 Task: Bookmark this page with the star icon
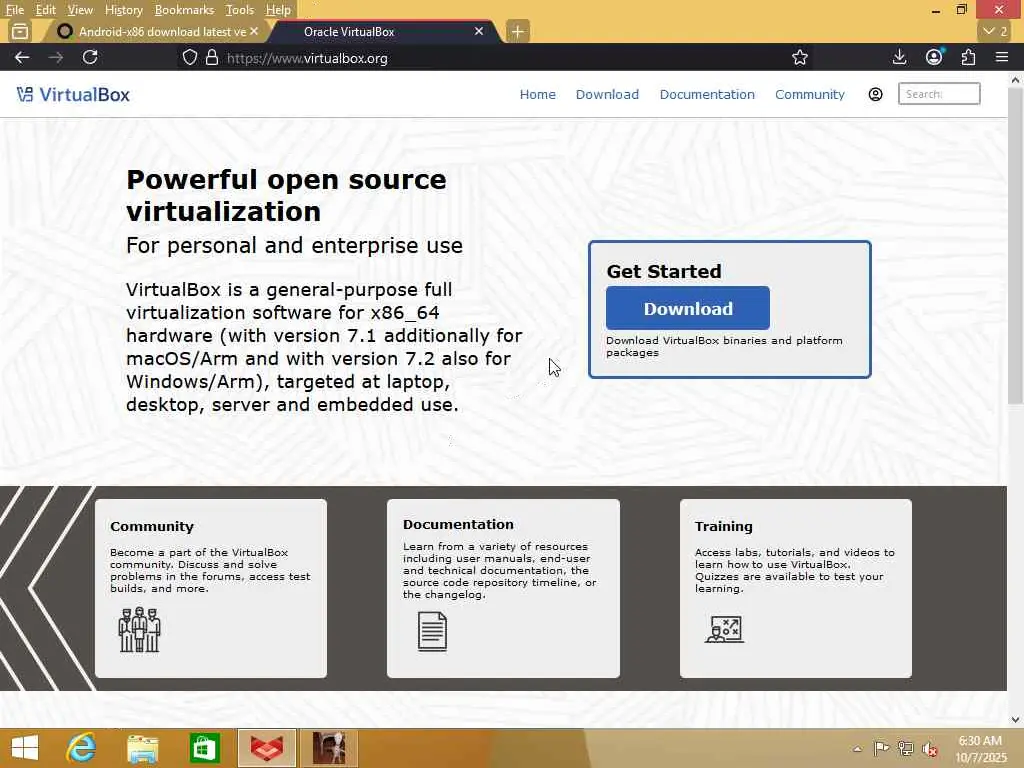click(799, 57)
